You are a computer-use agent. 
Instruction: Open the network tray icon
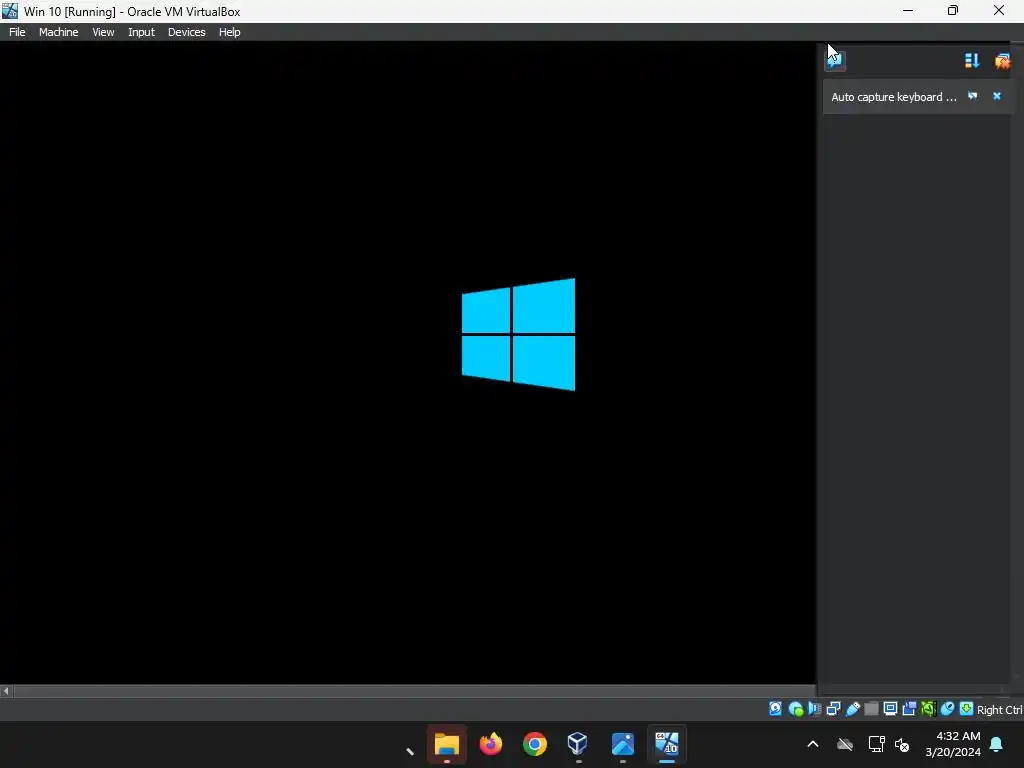click(876, 744)
